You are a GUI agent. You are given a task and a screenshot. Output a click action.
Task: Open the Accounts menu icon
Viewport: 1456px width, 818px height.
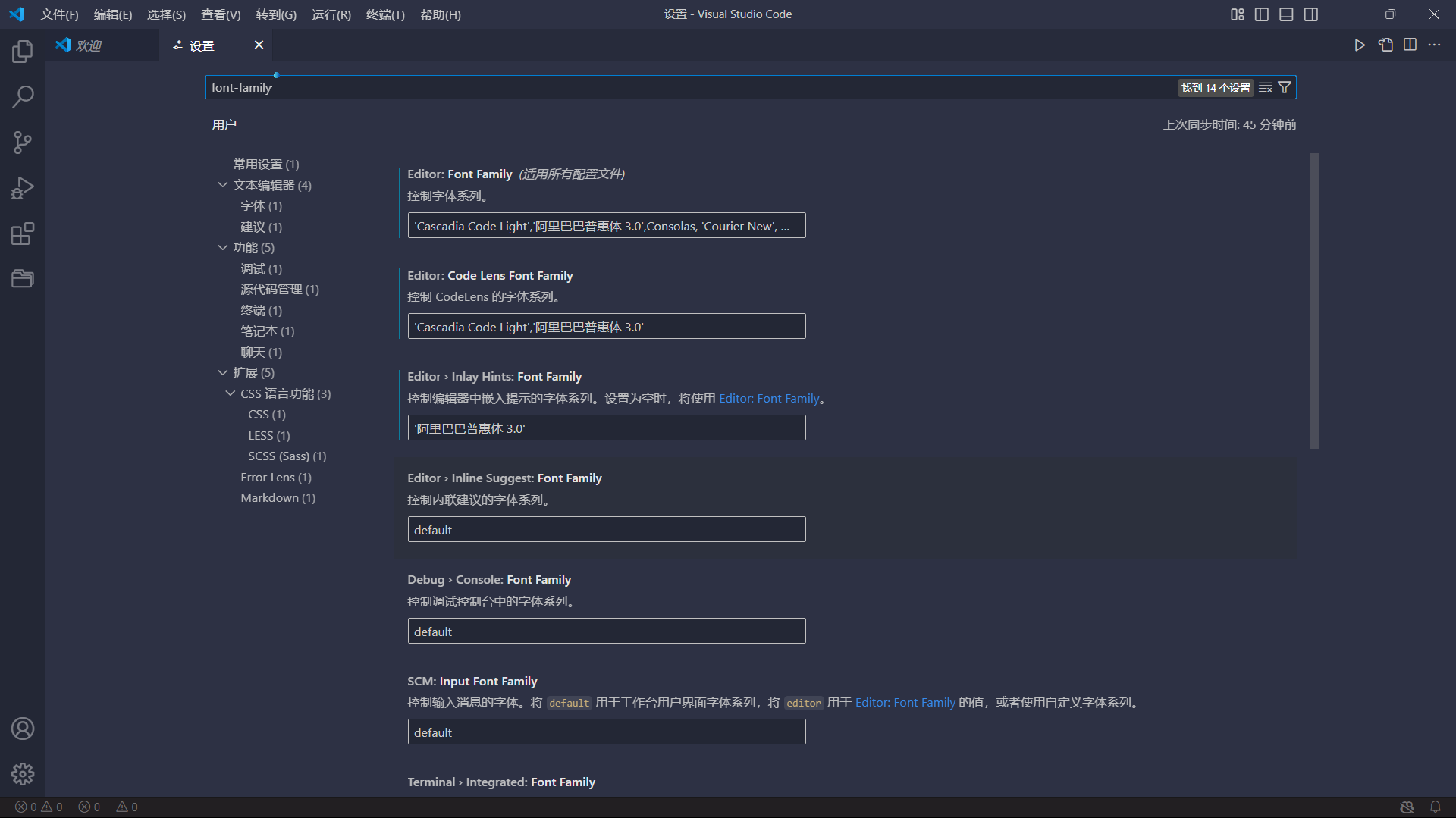tap(23, 729)
